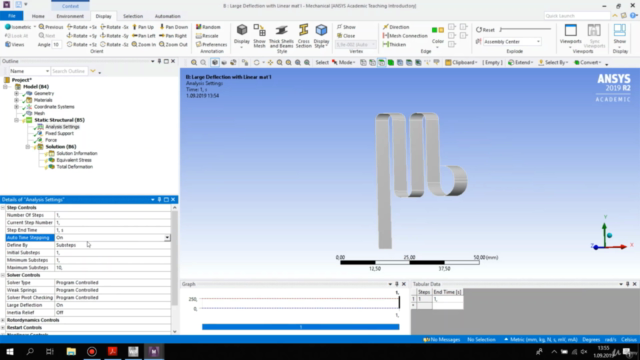Open the Display dropdown in Style group

tap(242, 47)
